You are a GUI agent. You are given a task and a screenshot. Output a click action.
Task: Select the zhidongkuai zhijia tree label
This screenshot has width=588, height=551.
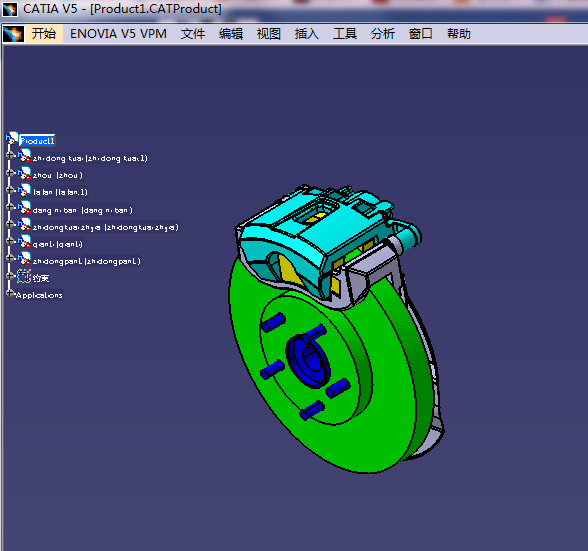pyautogui.click(x=106, y=227)
